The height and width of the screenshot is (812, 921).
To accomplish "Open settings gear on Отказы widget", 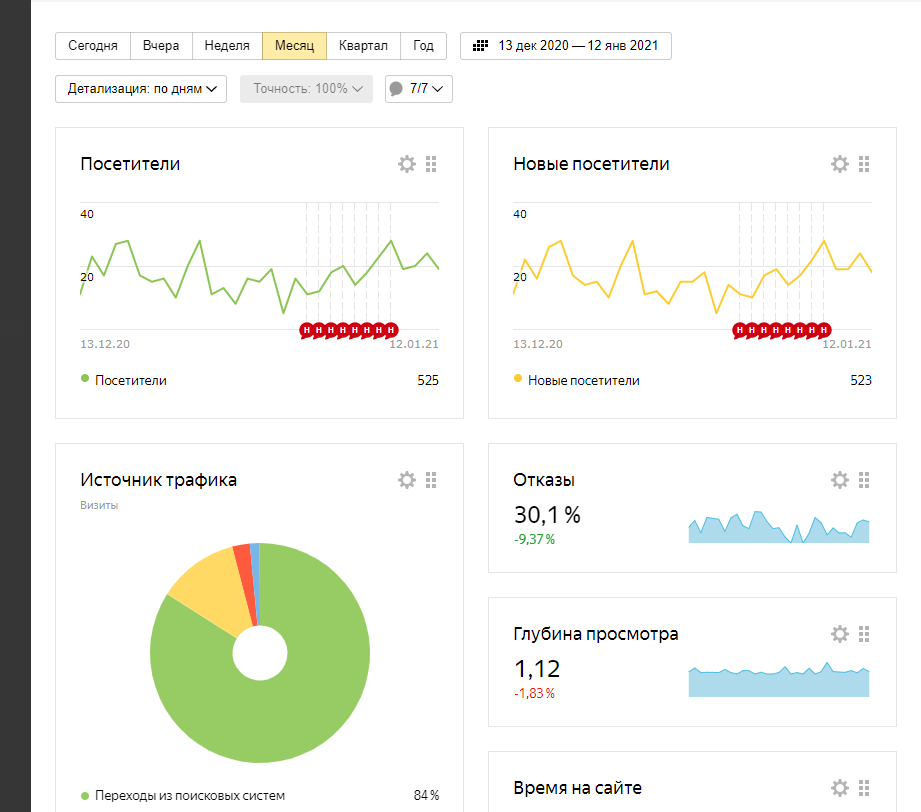I will point(839,480).
